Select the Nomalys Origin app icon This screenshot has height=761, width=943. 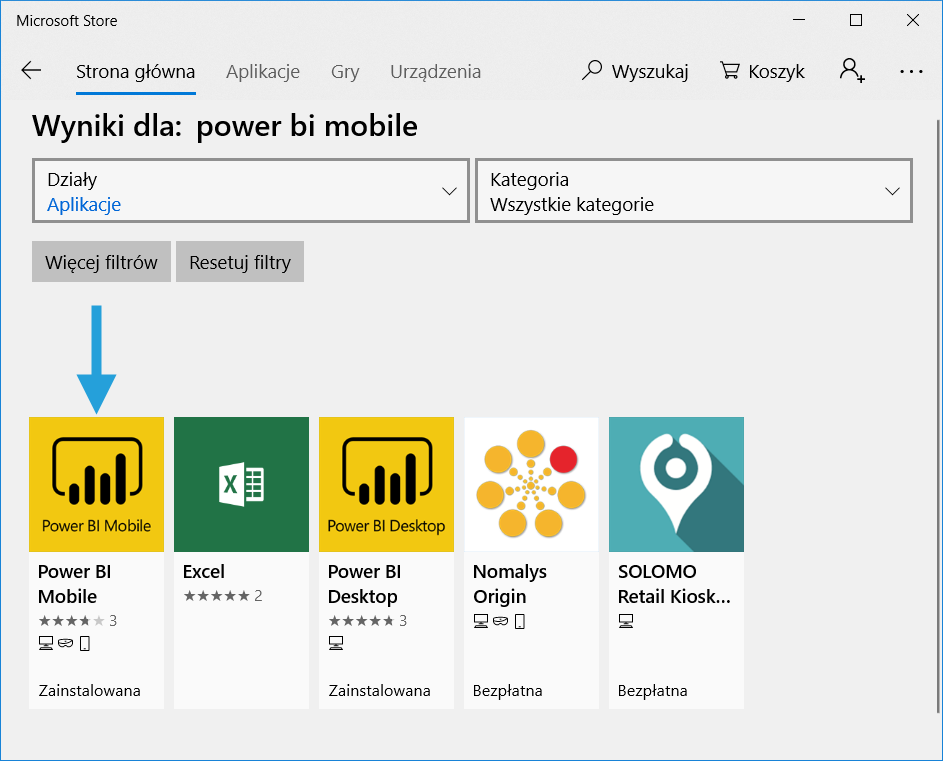point(531,484)
